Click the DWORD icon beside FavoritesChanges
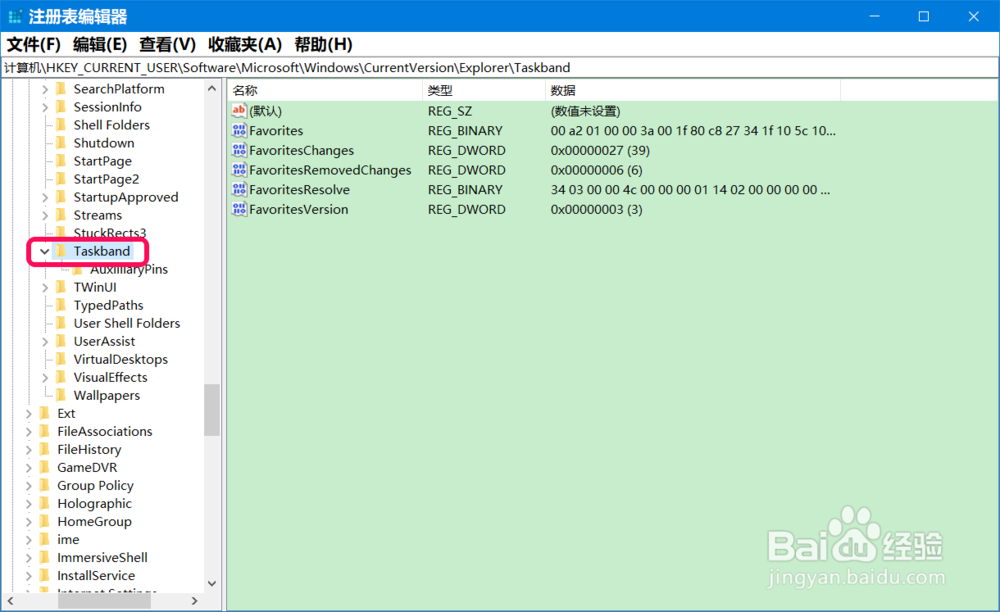 pos(239,150)
